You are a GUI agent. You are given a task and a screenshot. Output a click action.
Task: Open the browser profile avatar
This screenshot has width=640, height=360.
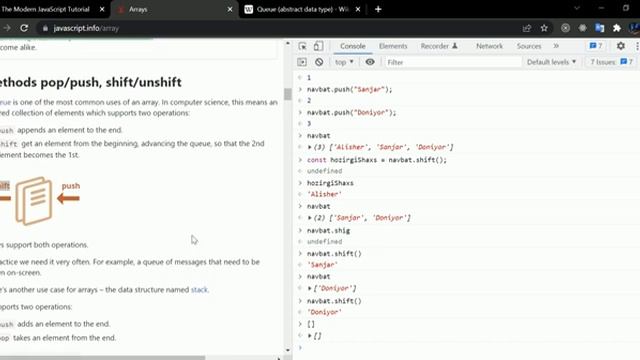pyautogui.click(x=635, y=28)
